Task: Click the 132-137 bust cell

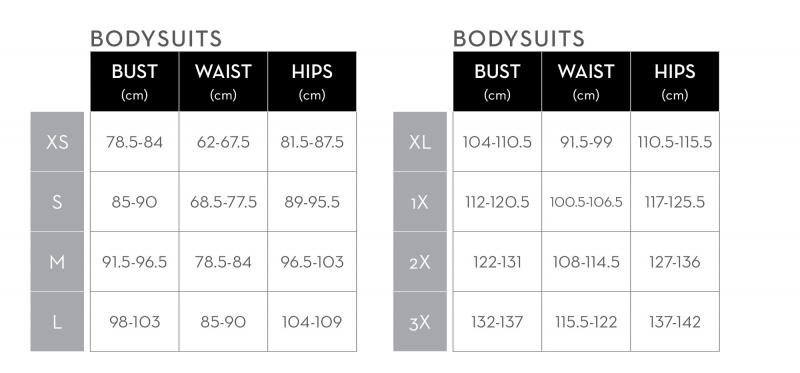Action: coord(497,321)
